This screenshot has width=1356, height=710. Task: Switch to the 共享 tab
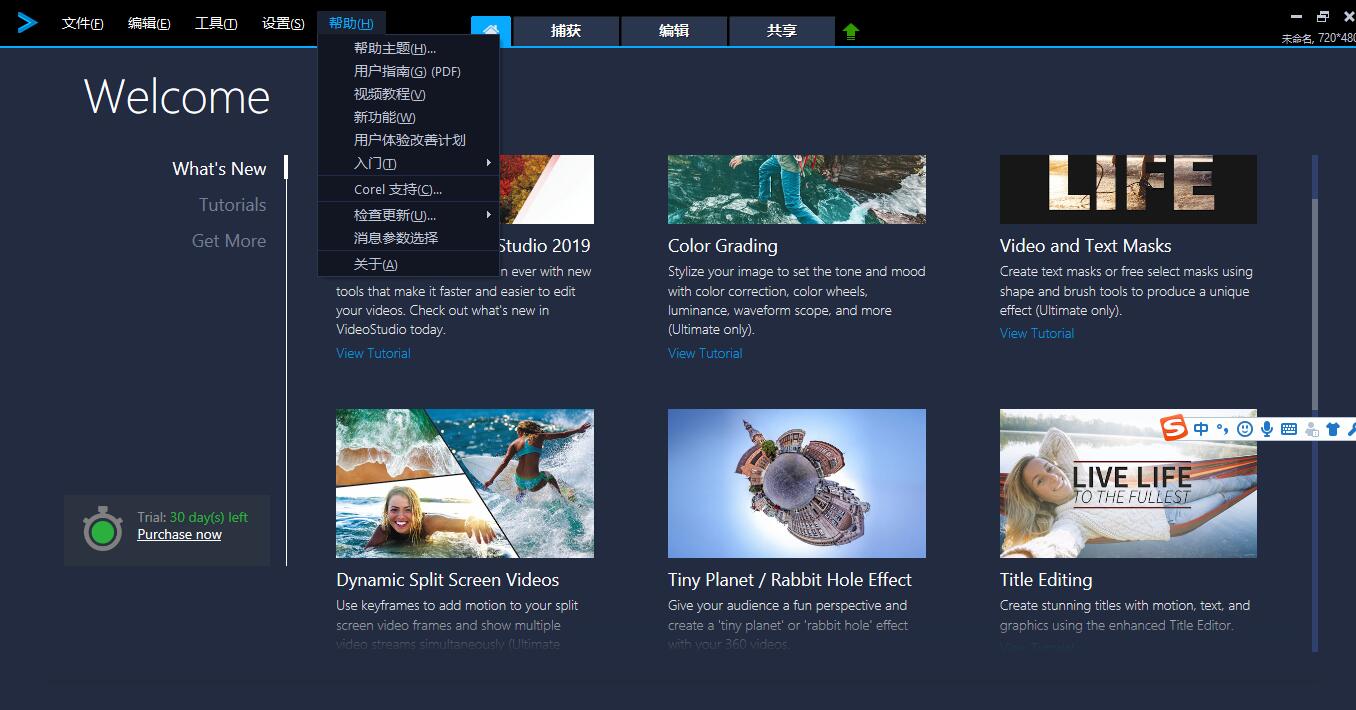click(x=782, y=31)
